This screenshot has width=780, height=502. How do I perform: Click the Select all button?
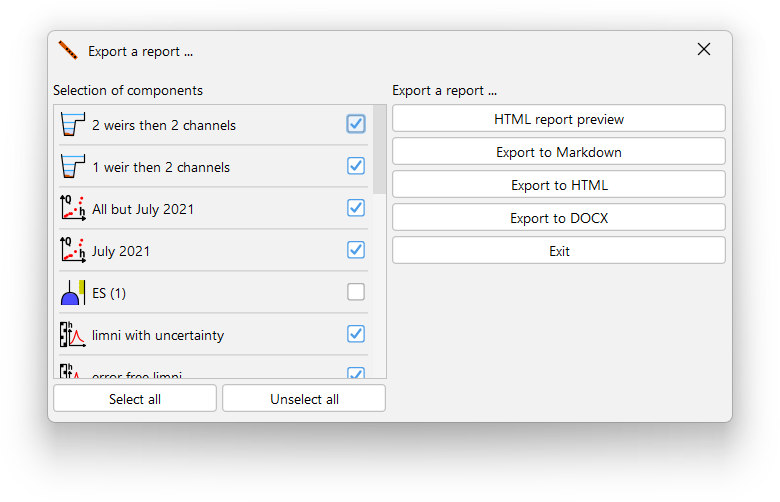[135, 399]
